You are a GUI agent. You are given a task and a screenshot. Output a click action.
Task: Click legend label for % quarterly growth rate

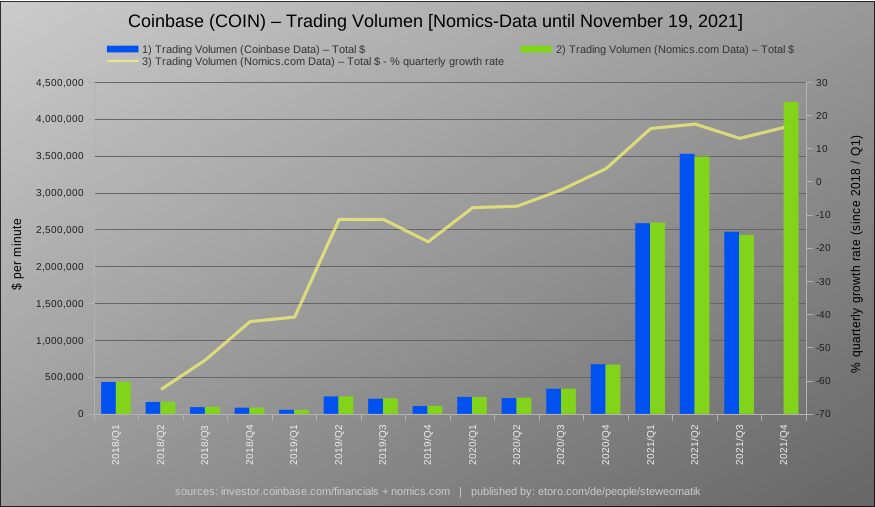click(323, 61)
